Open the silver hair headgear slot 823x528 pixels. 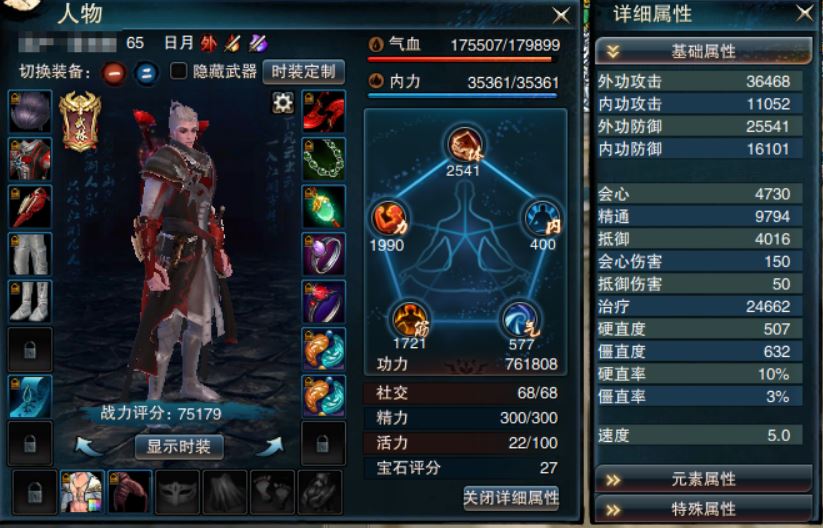click(30, 111)
